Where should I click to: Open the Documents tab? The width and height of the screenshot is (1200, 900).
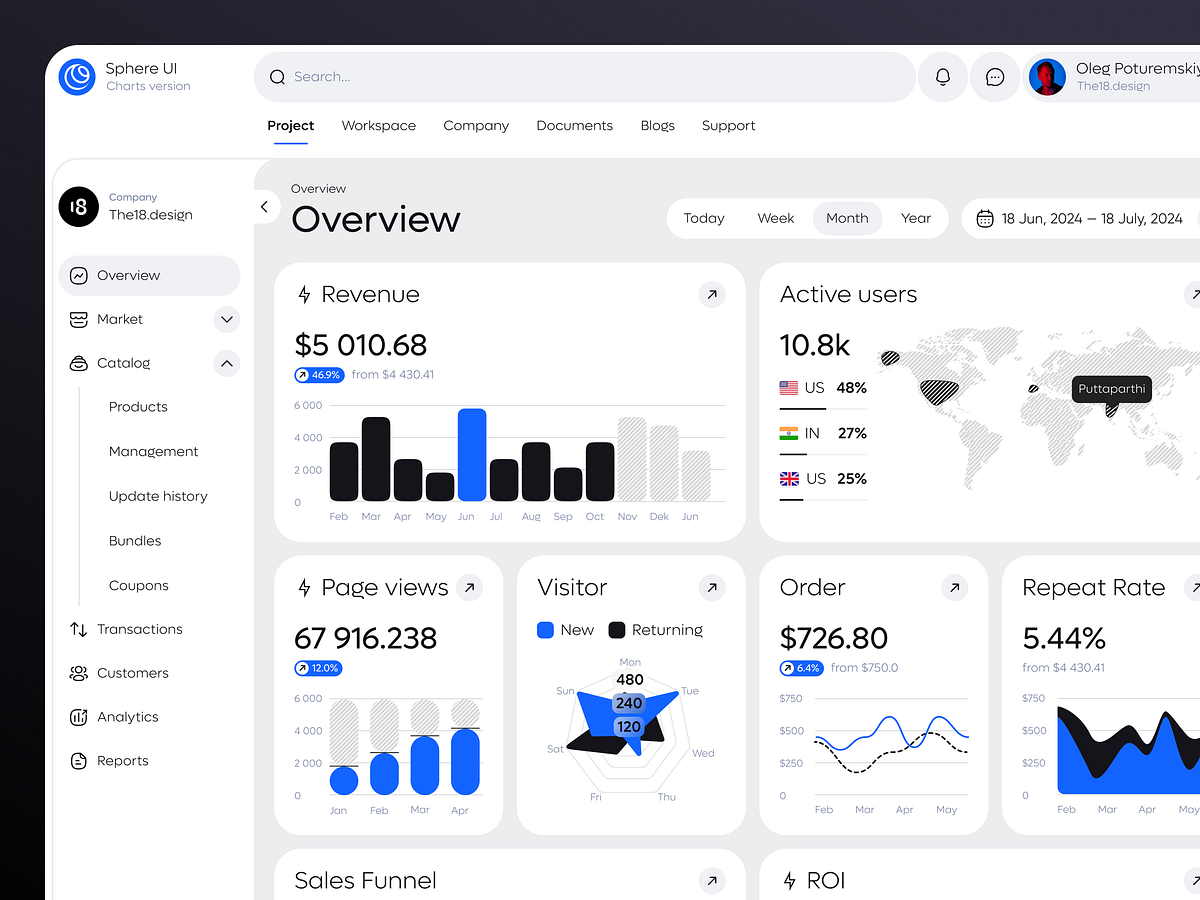tap(574, 125)
